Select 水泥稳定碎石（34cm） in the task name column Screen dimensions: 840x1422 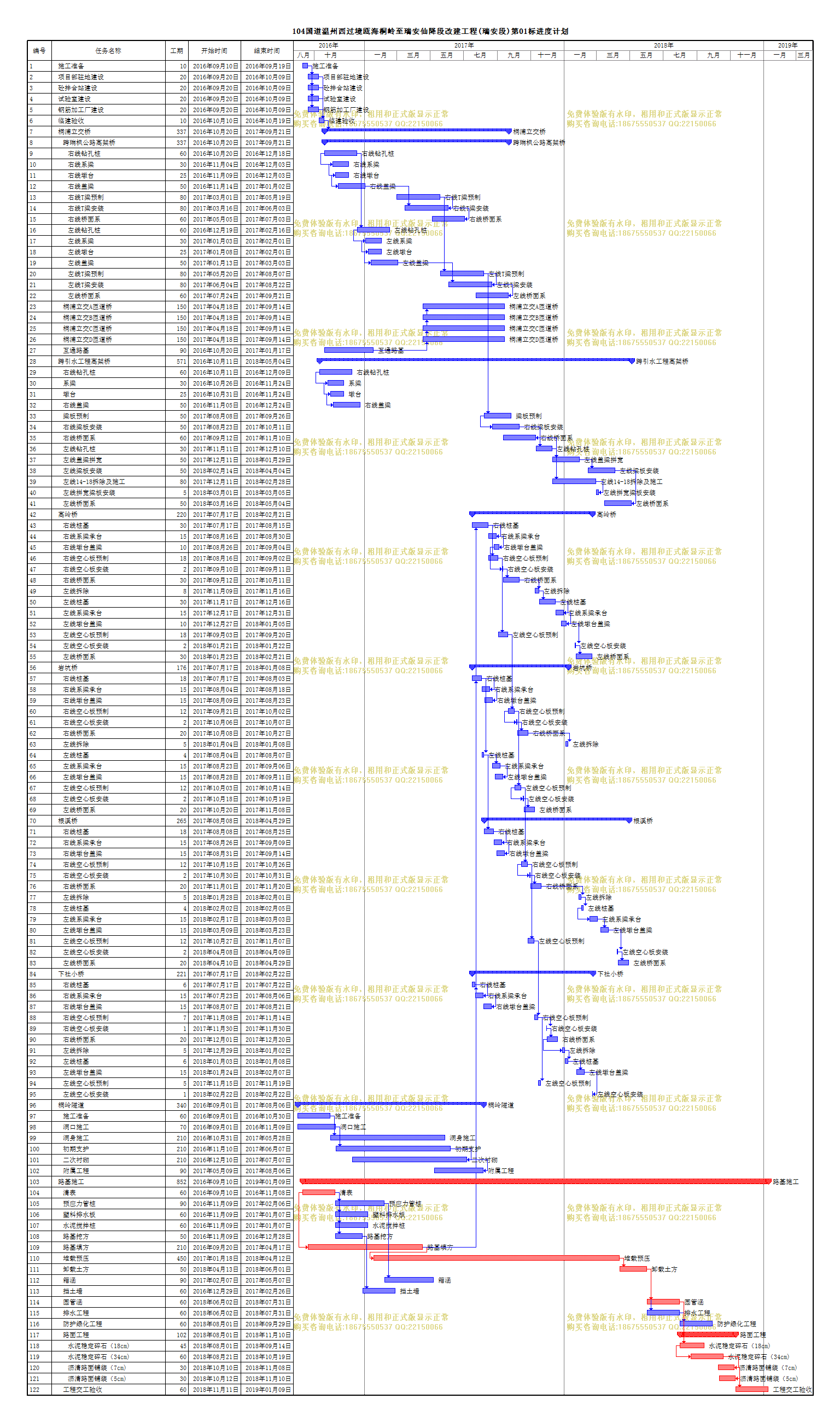98,1357
